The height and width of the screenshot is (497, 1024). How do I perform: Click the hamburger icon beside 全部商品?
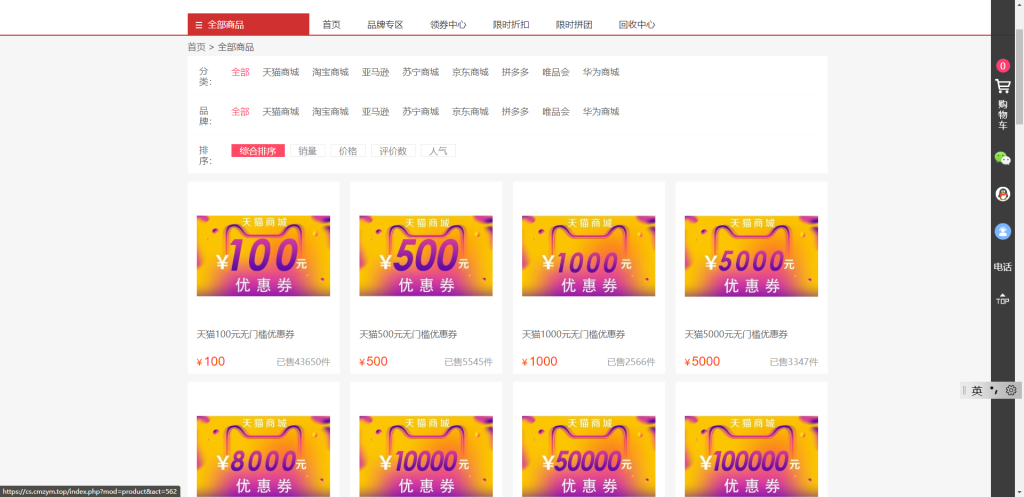pyautogui.click(x=199, y=25)
